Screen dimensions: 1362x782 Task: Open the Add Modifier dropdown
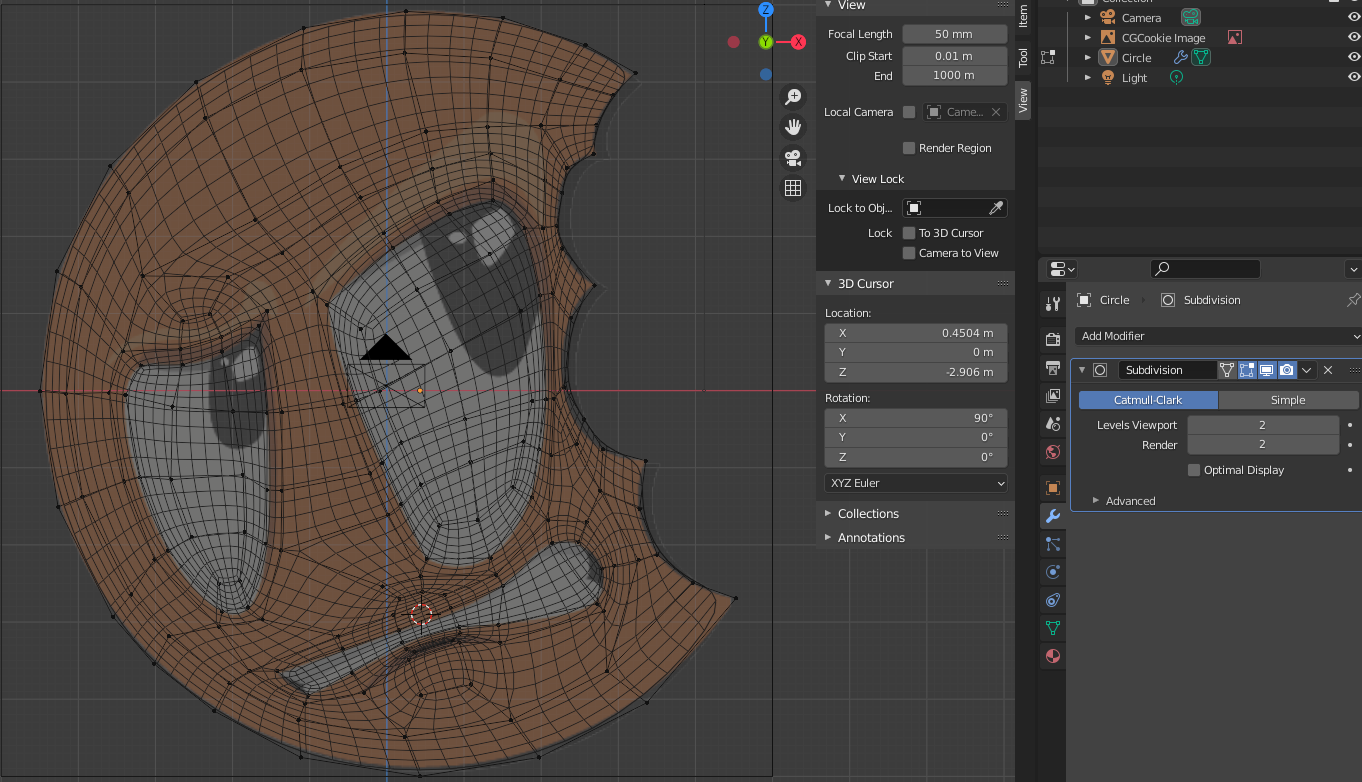[x=1215, y=336]
